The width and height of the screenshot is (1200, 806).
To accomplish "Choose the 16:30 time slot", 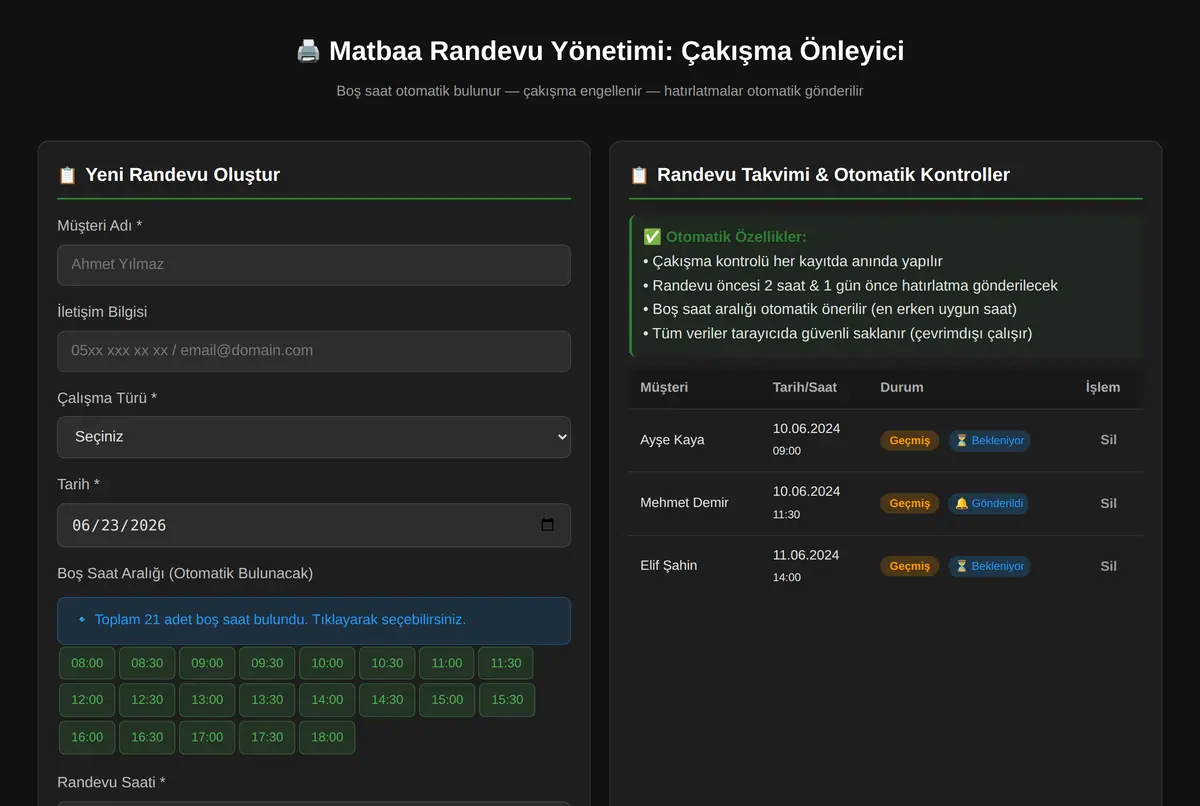I will point(147,737).
